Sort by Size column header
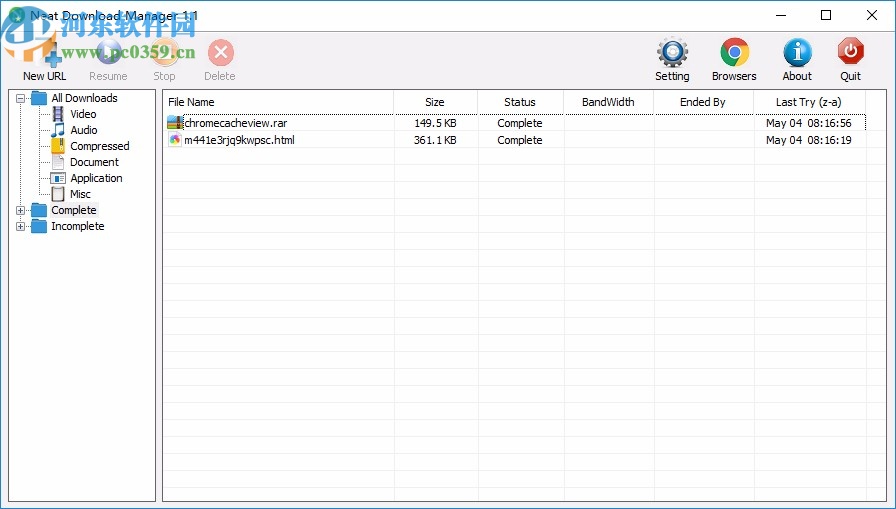Viewport: 896px width, 509px height. [x=435, y=102]
